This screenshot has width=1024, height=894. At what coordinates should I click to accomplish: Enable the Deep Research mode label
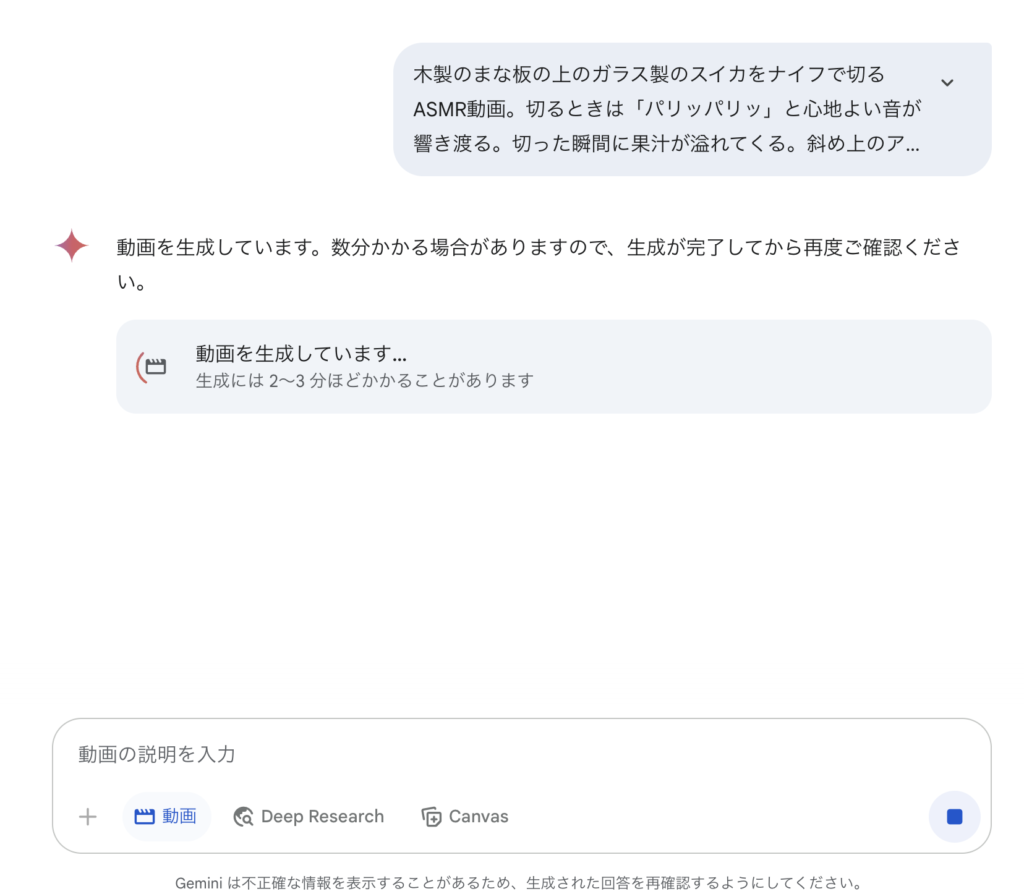point(322,816)
